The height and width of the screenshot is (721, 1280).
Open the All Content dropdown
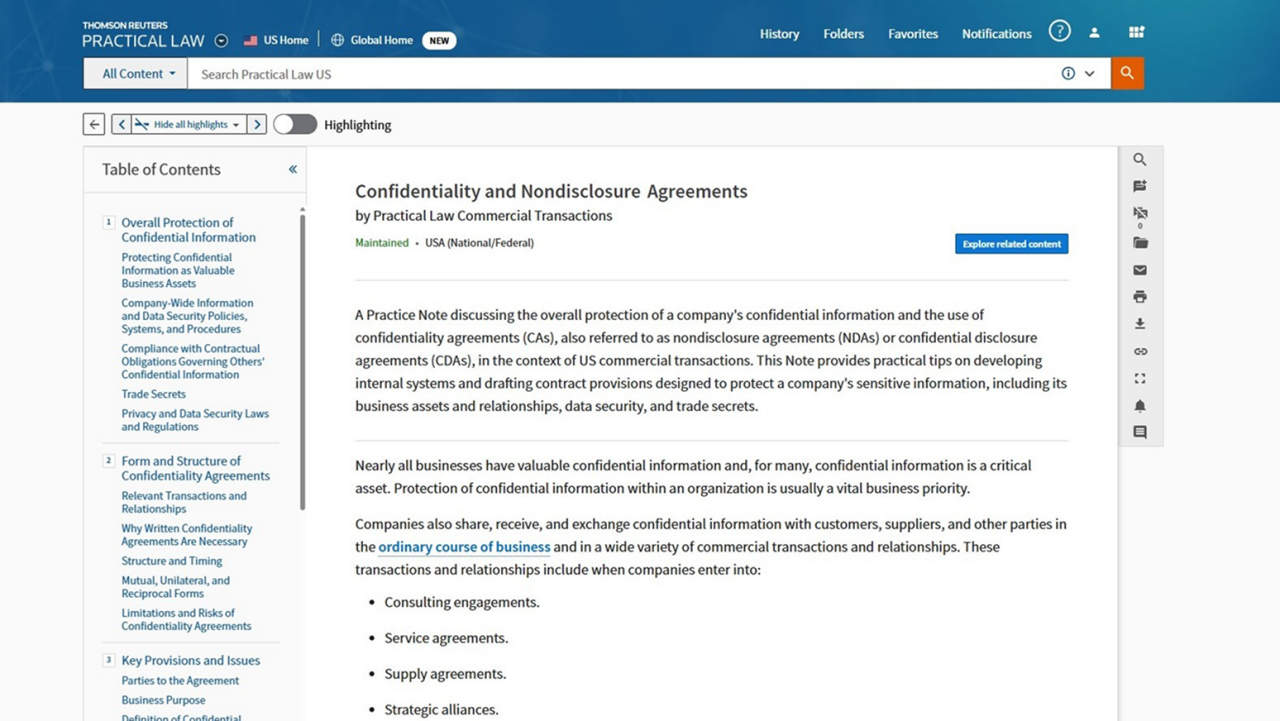point(134,73)
